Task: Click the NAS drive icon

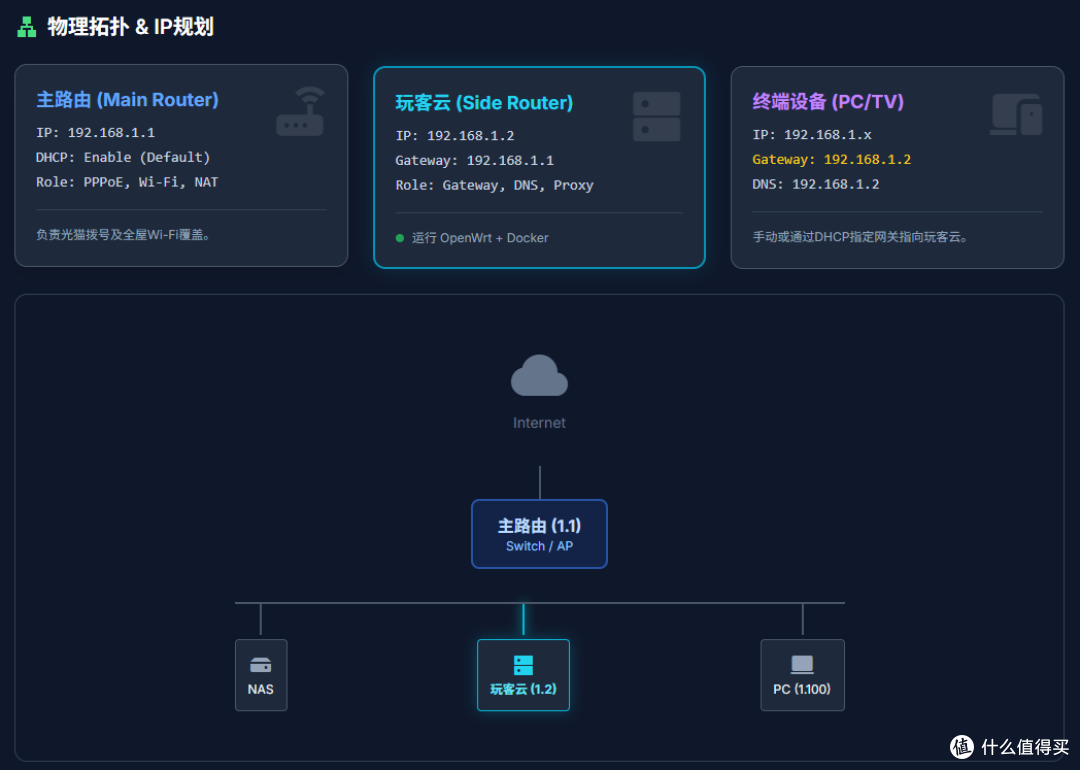Action: [260, 665]
